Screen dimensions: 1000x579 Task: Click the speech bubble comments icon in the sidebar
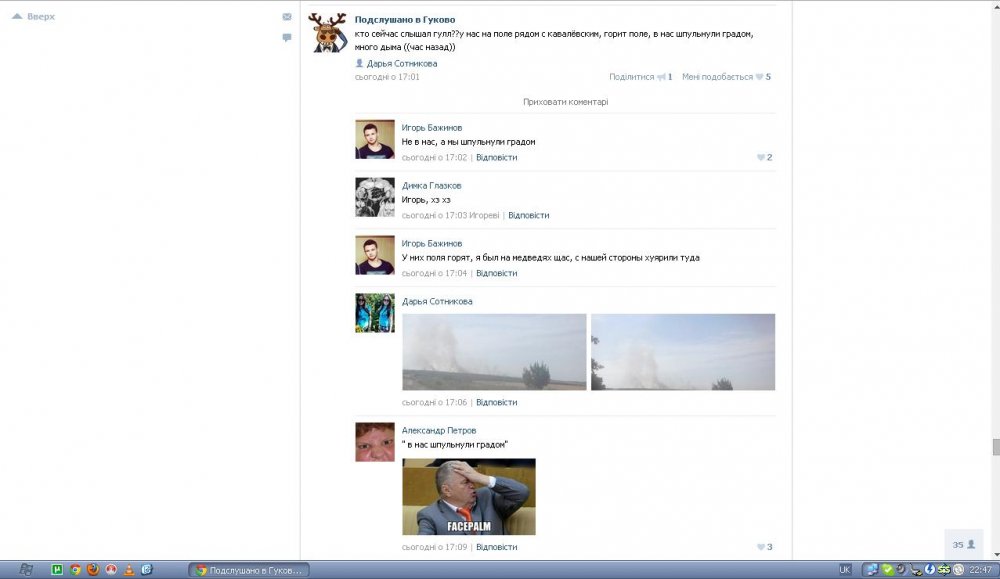[x=287, y=38]
